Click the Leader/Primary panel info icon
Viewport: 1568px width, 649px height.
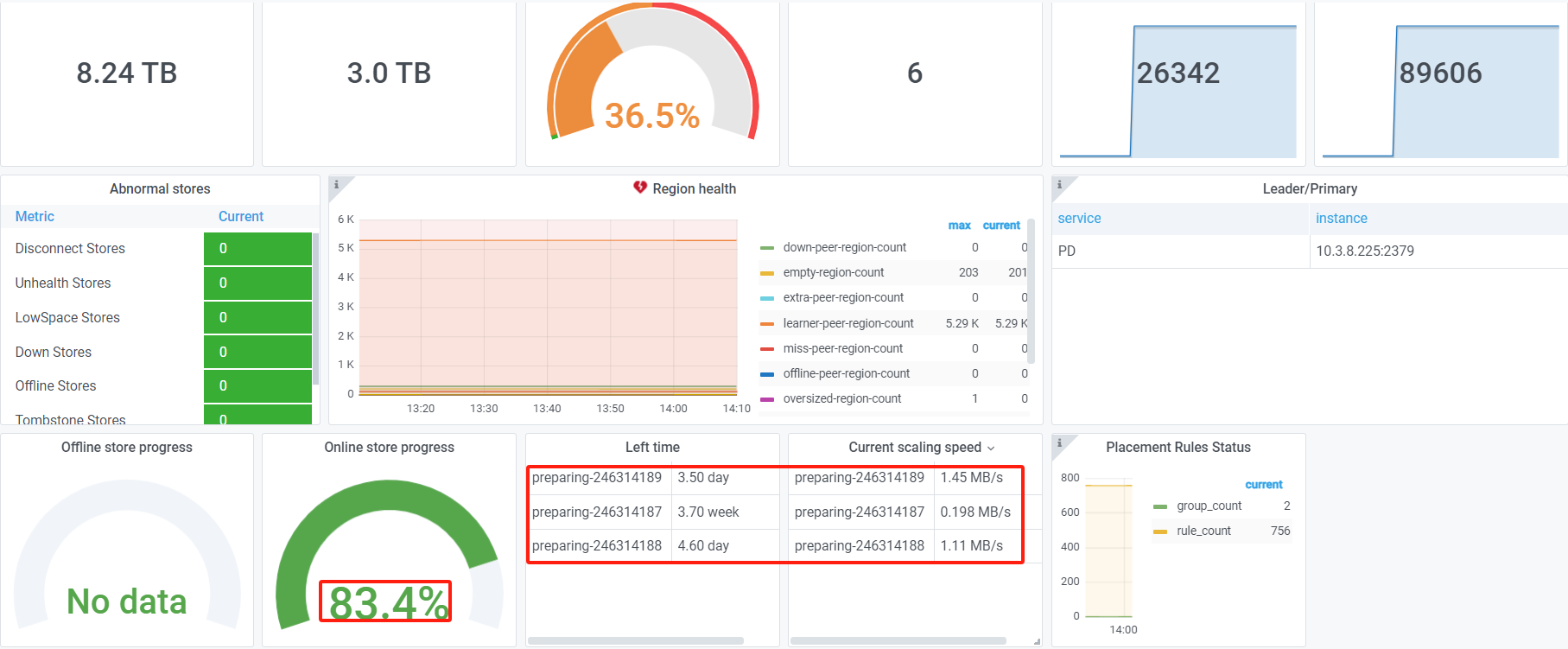[x=1059, y=184]
